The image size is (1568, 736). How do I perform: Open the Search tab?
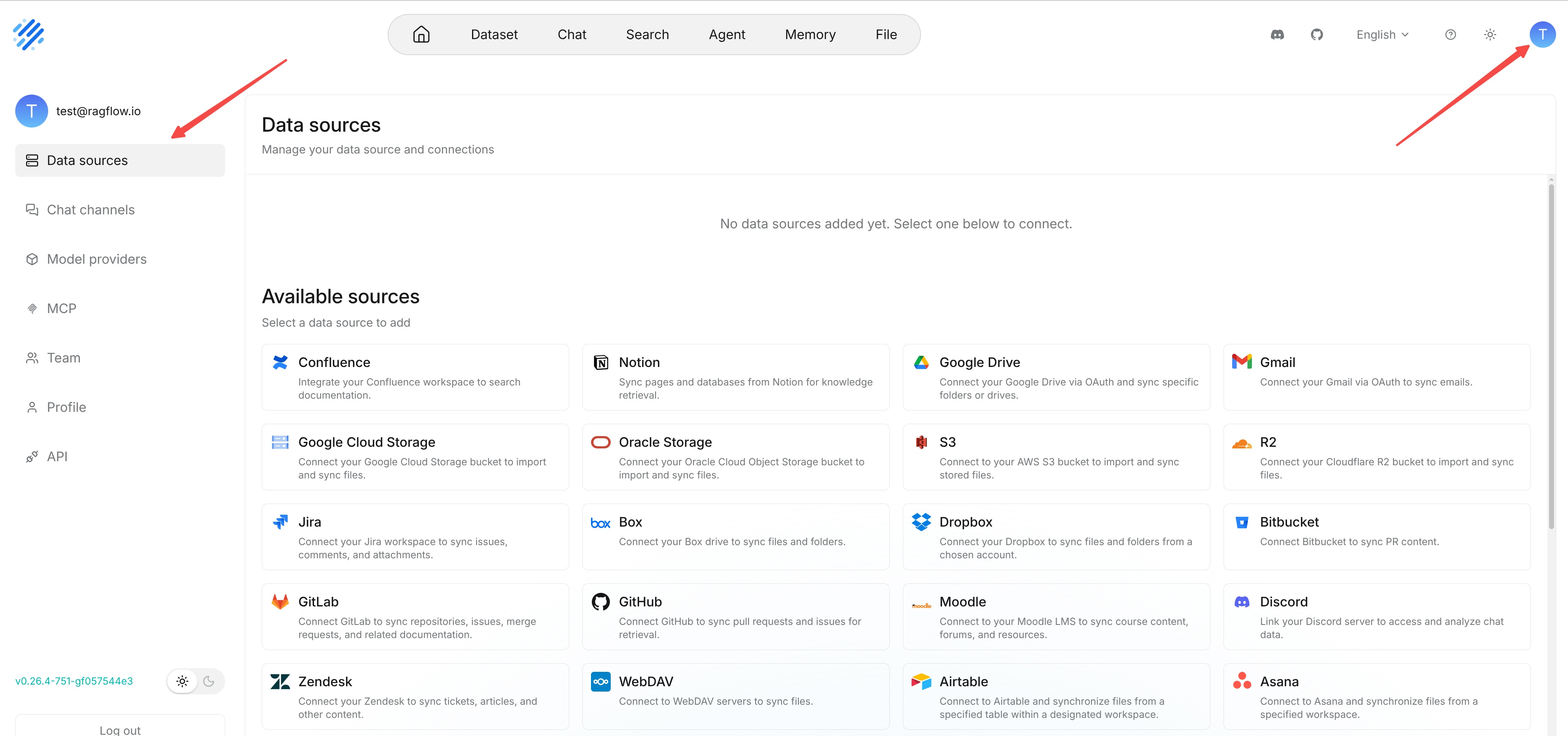point(647,35)
